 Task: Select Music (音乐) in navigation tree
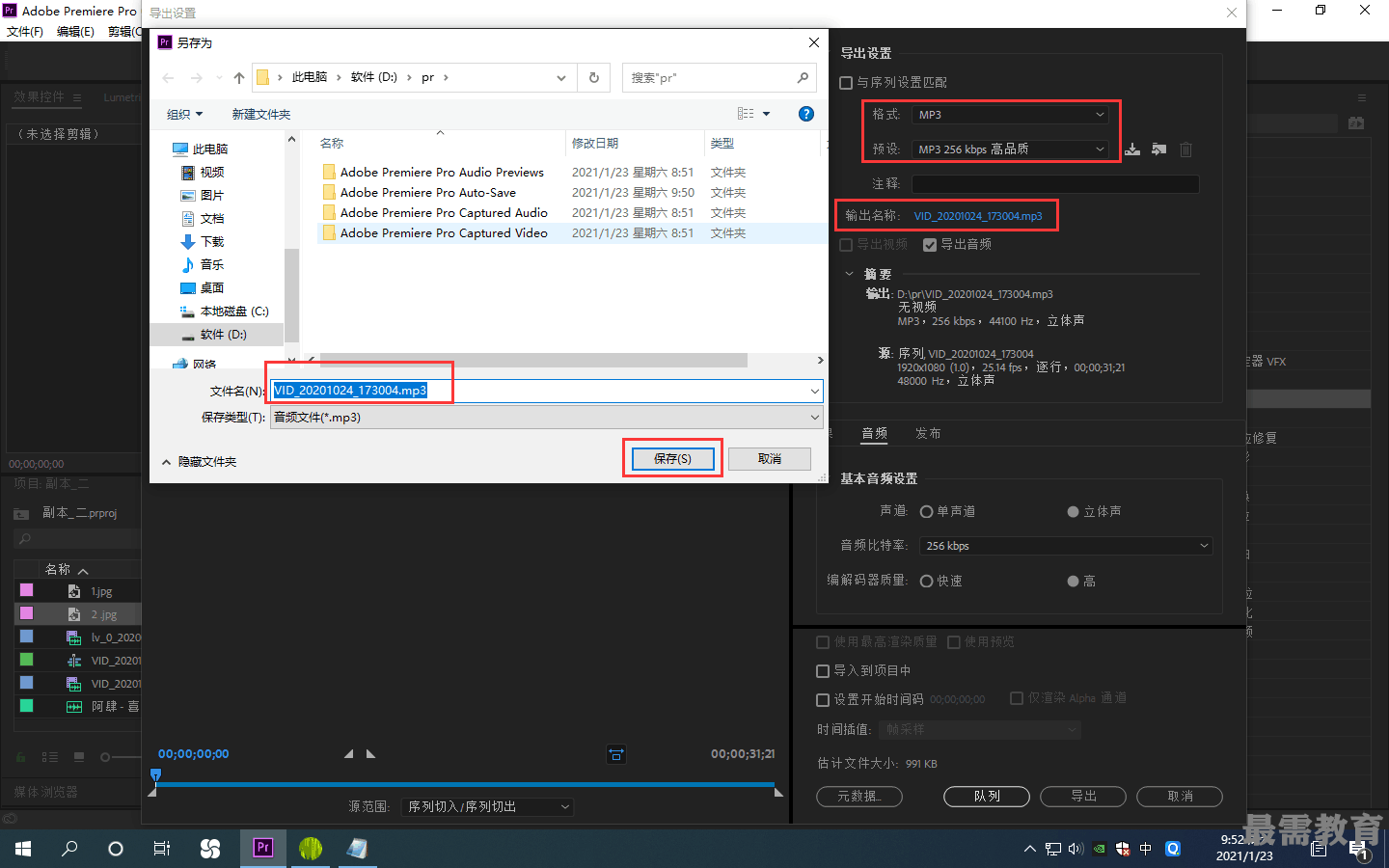pyautogui.click(x=212, y=264)
